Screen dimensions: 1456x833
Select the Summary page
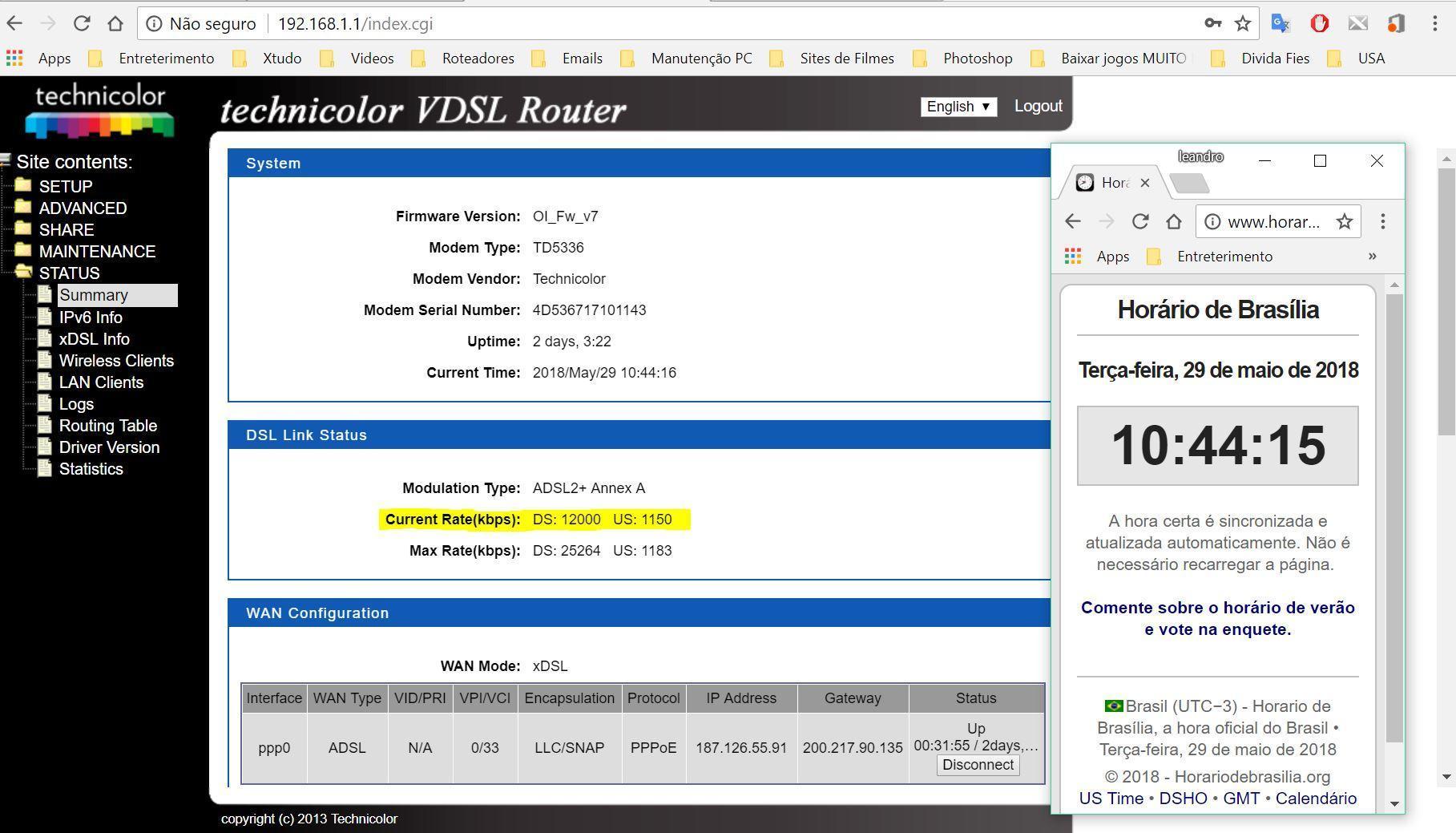coord(117,295)
